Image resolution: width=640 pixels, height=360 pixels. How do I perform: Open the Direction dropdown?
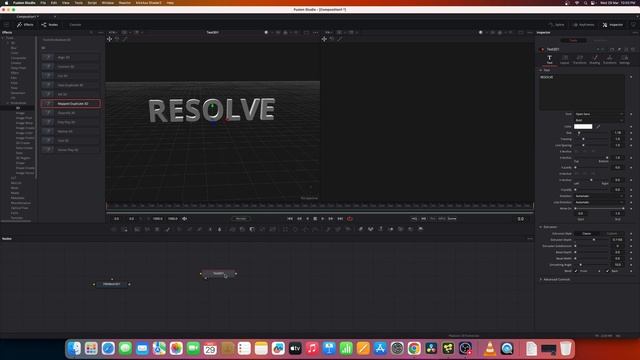[599, 196]
